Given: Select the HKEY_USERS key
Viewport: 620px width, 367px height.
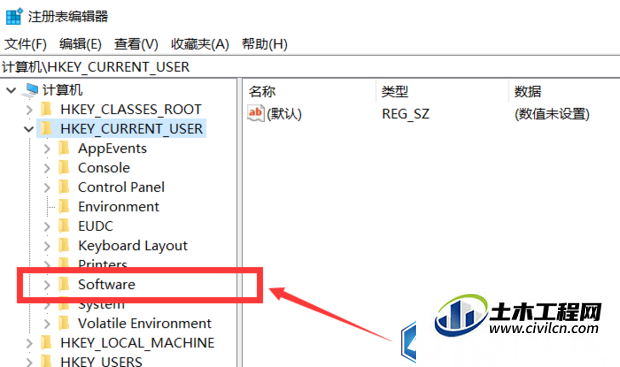Looking at the screenshot, I should coord(101,361).
